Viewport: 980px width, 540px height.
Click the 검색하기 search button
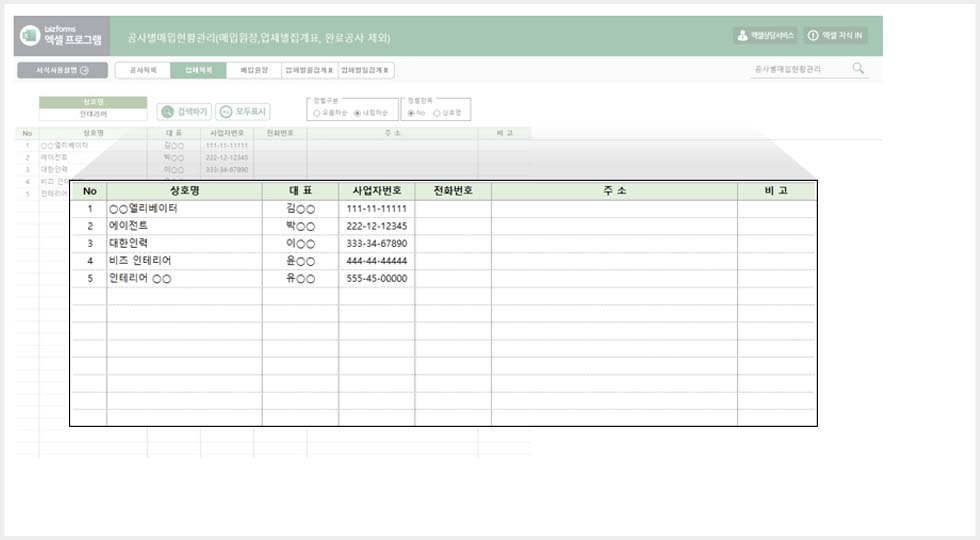pyautogui.click(x=184, y=112)
